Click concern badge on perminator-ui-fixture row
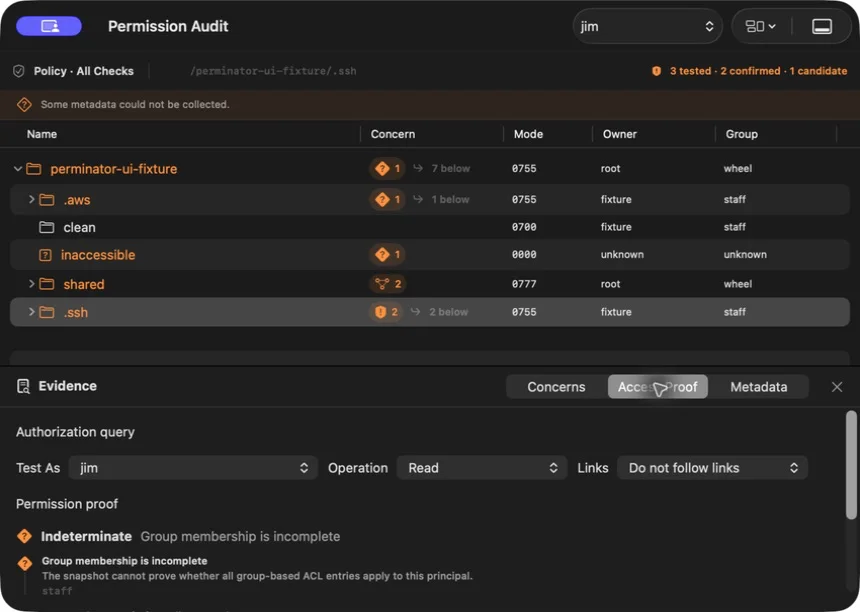This screenshot has width=860, height=612. (x=387, y=168)
